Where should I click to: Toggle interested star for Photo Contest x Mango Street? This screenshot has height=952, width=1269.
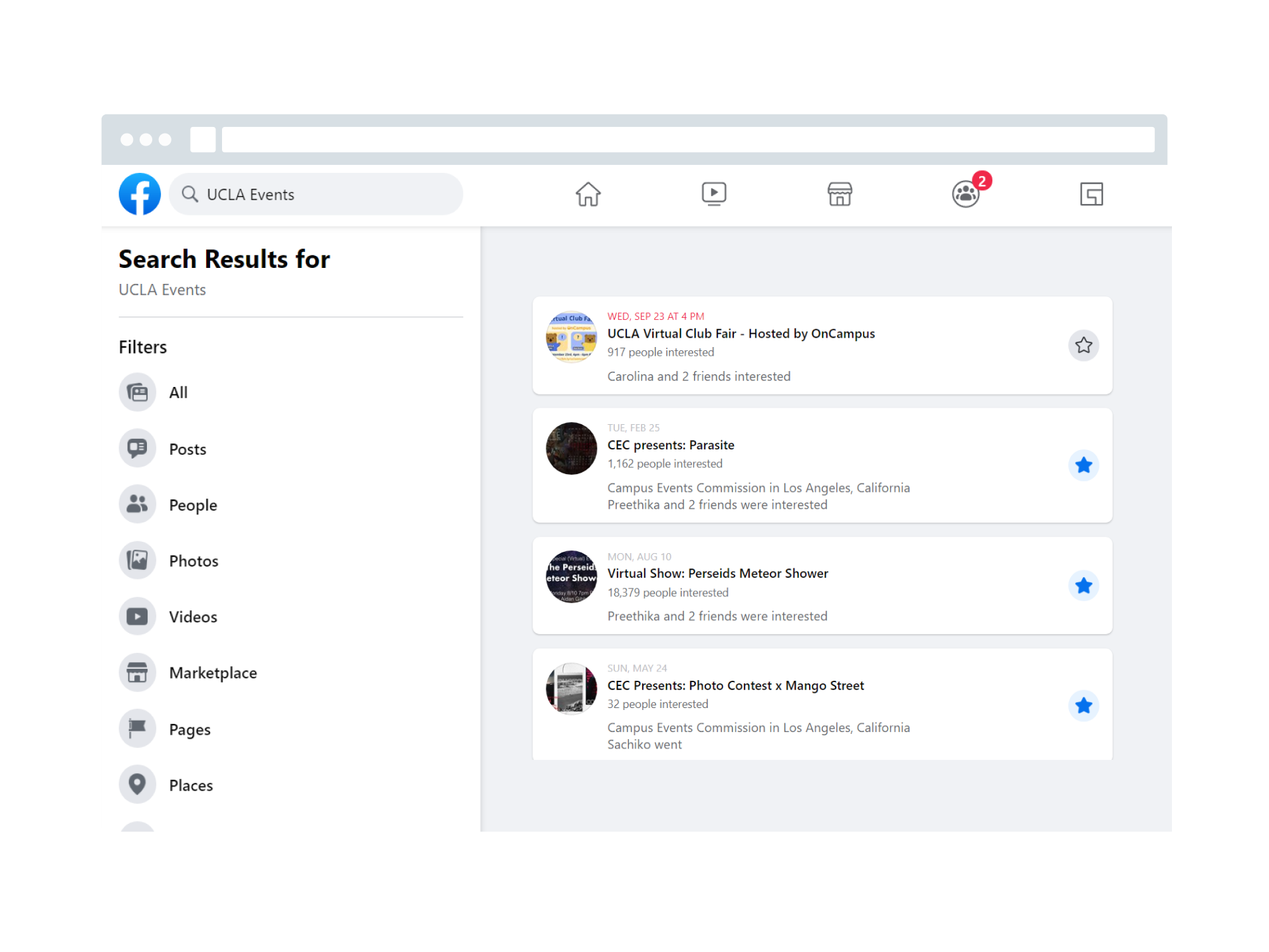(1084, 705)
